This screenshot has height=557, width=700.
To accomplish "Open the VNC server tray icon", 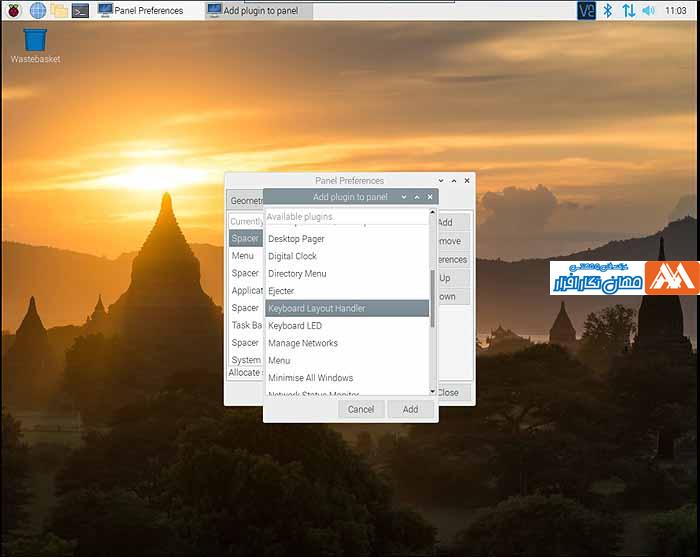I will 586,10.
